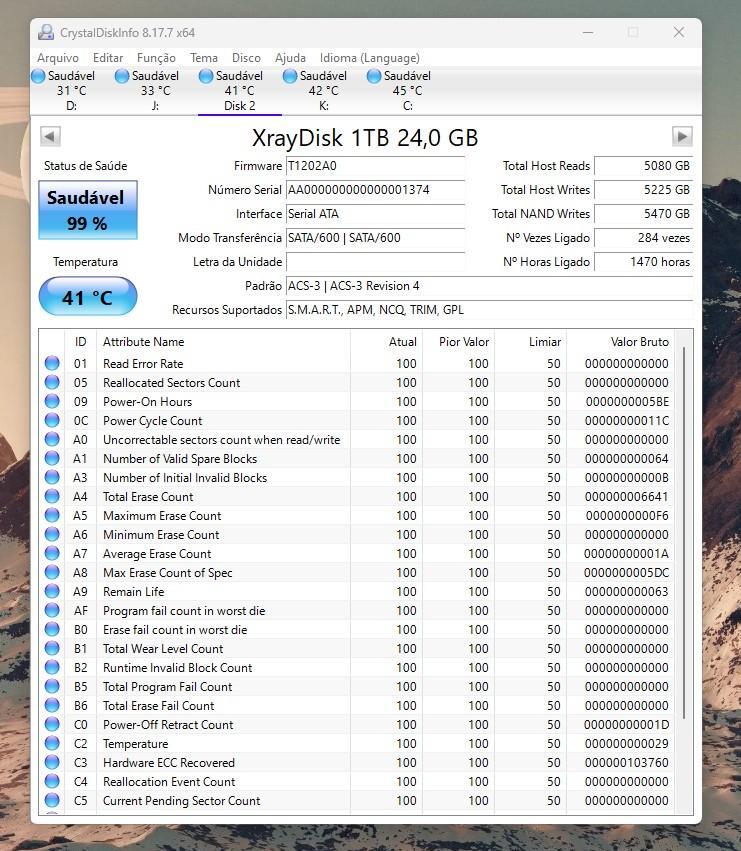
Task: Click the Pior Valor column header
Action: coord(458,342)
